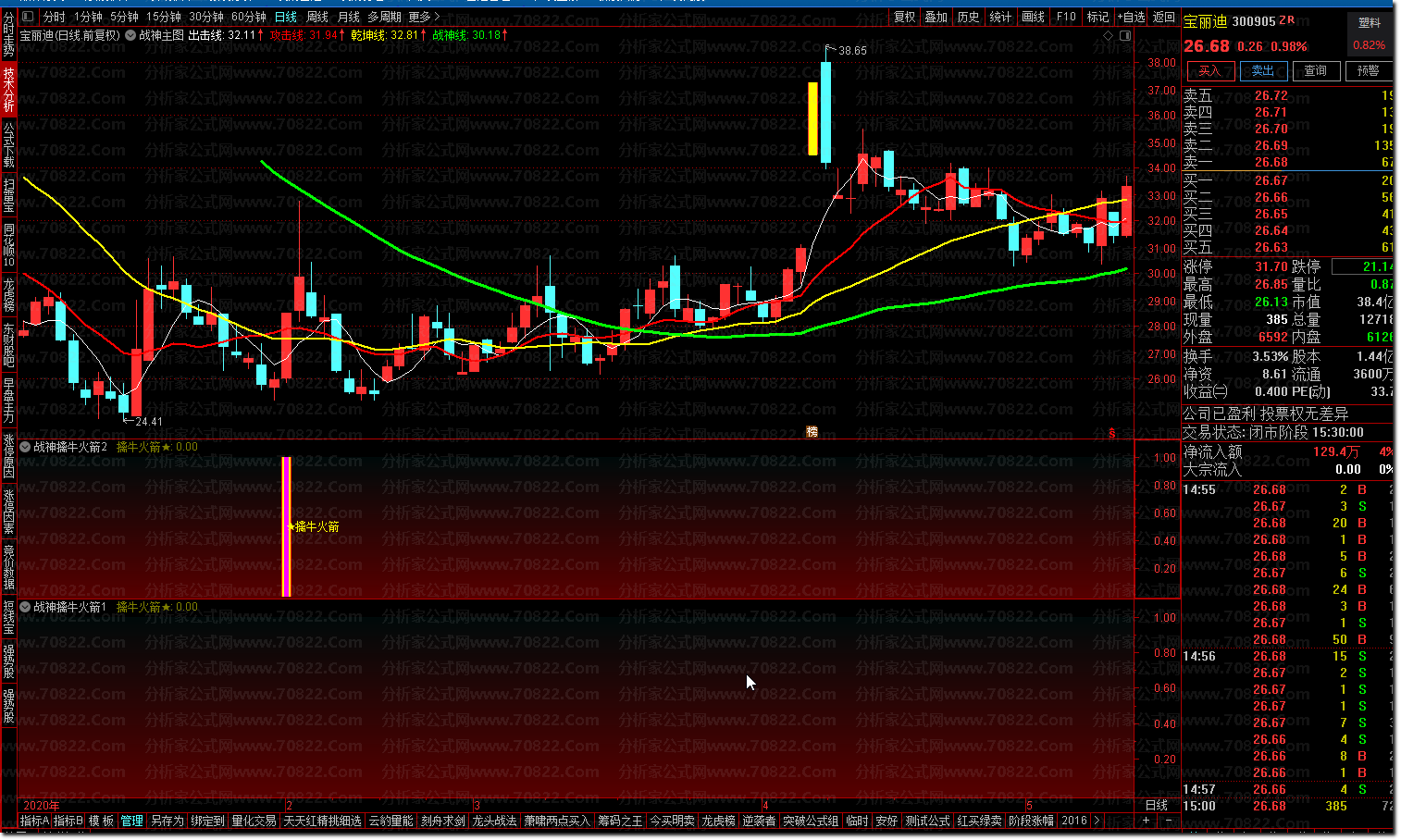Select the 30分钟 period
This screenshot has height=840, width=1401.
(x=206, y=17)
